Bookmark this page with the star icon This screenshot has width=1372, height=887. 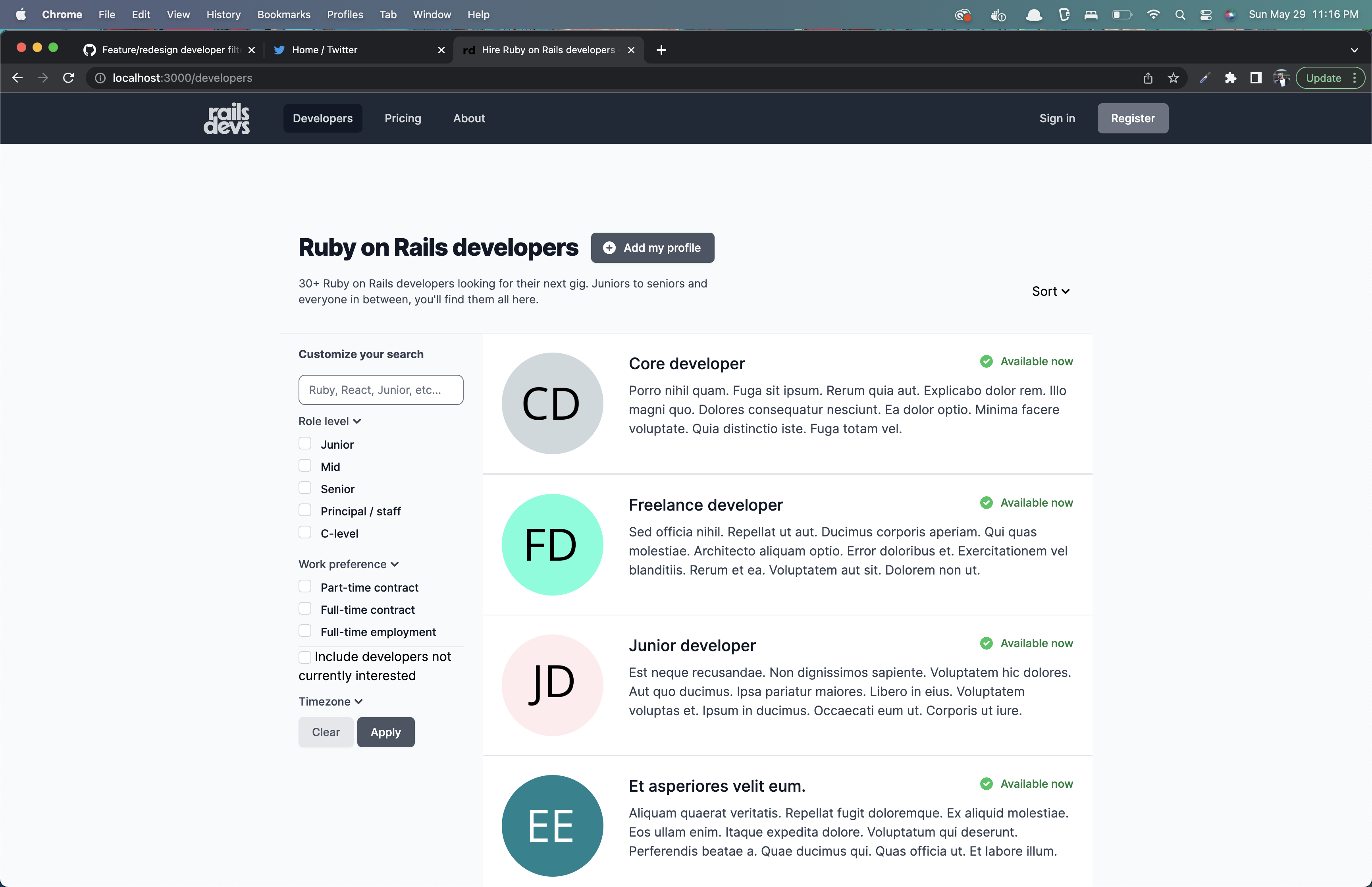pos(1173,78)
